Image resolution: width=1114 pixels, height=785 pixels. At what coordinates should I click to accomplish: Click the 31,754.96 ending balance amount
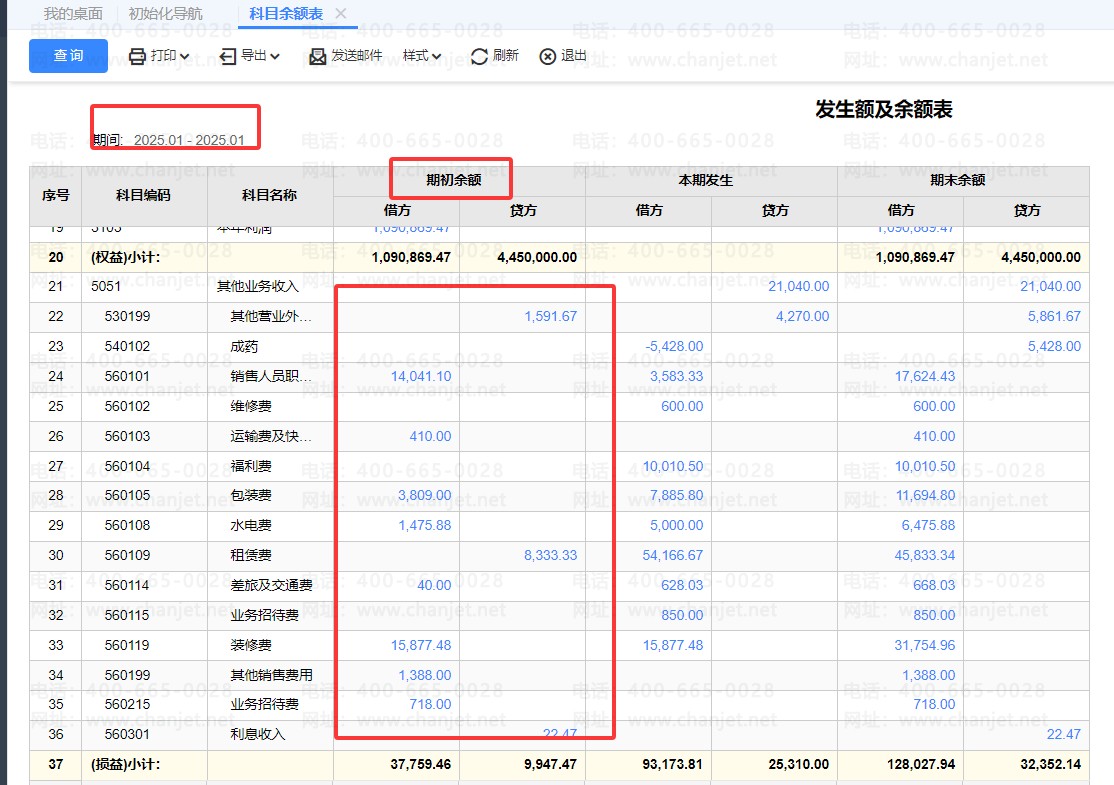(x=927, y=645)
